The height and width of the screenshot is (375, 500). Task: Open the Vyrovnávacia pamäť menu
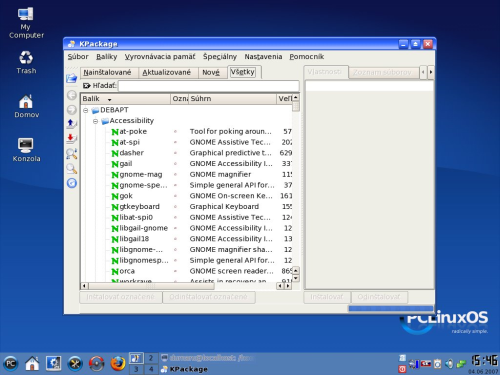pos(160,57)
